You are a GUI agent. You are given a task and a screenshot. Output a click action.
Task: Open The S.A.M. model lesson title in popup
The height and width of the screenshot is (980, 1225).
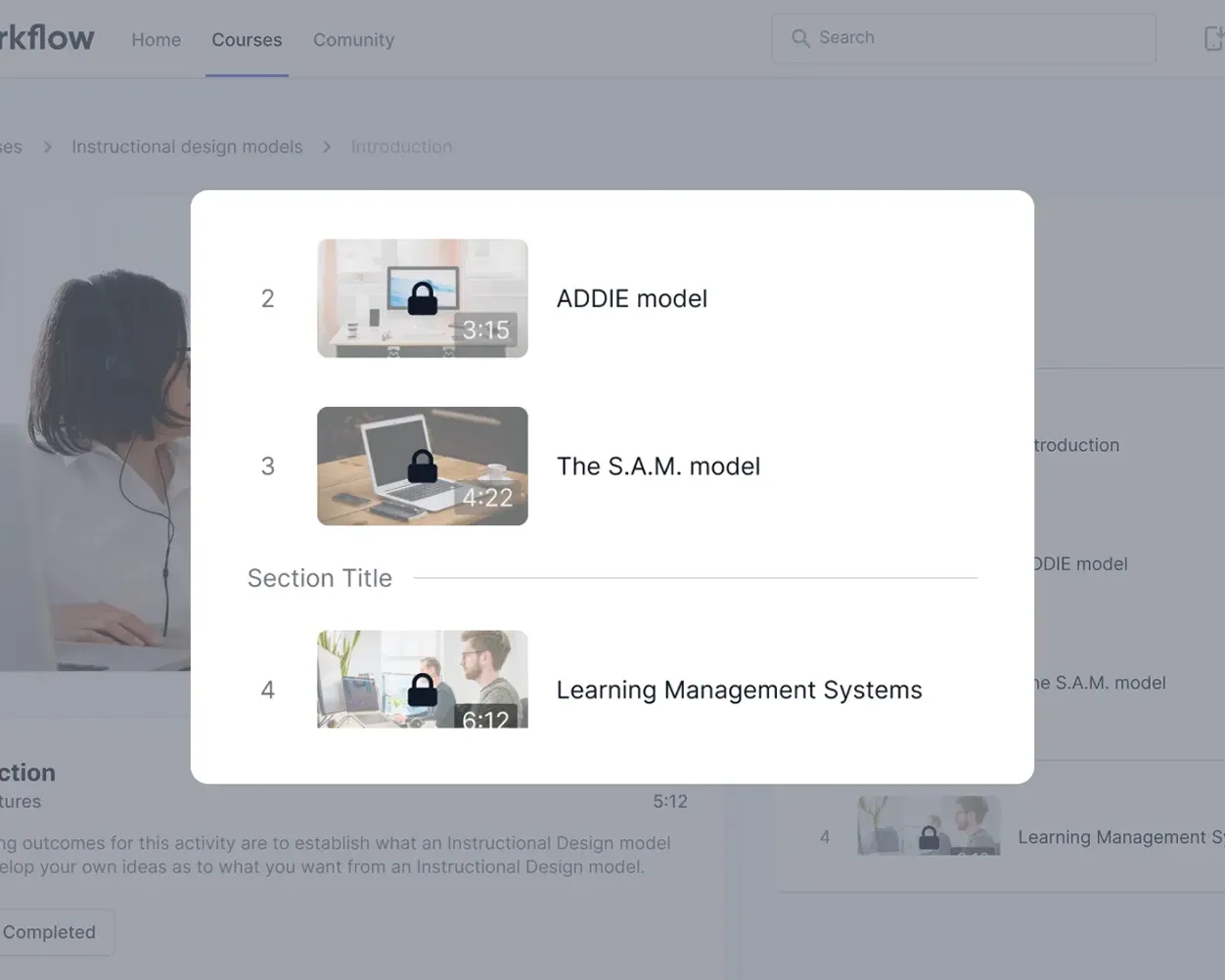point(658,467)
